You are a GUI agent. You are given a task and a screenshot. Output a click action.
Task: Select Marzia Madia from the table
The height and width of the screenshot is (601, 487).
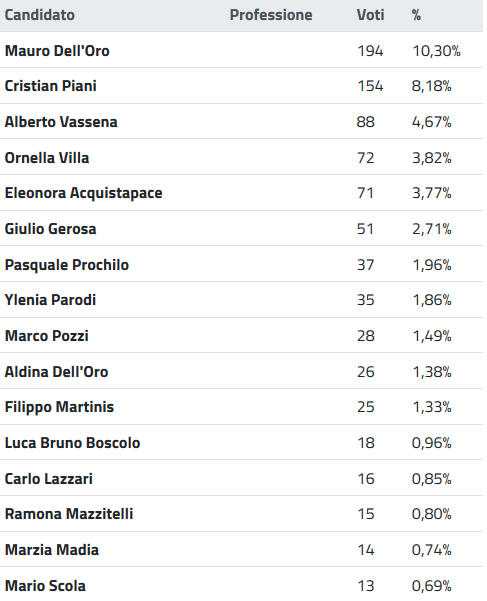[52, 550]
